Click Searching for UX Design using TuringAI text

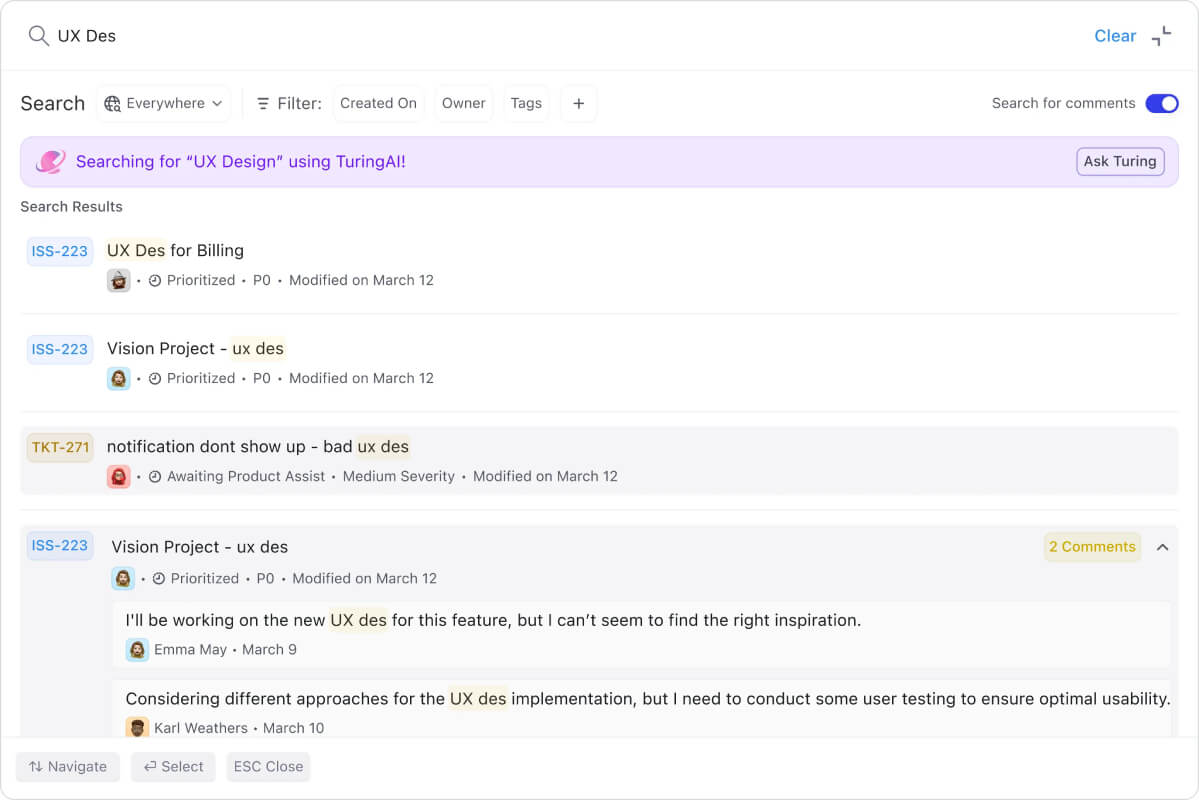tap(241, 161)
